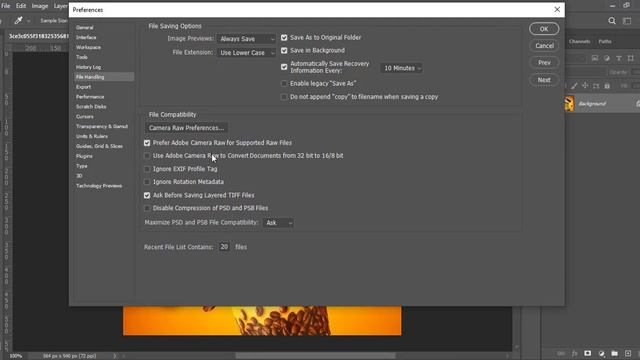
Task: Click the Next button
Action: point(544,80)
